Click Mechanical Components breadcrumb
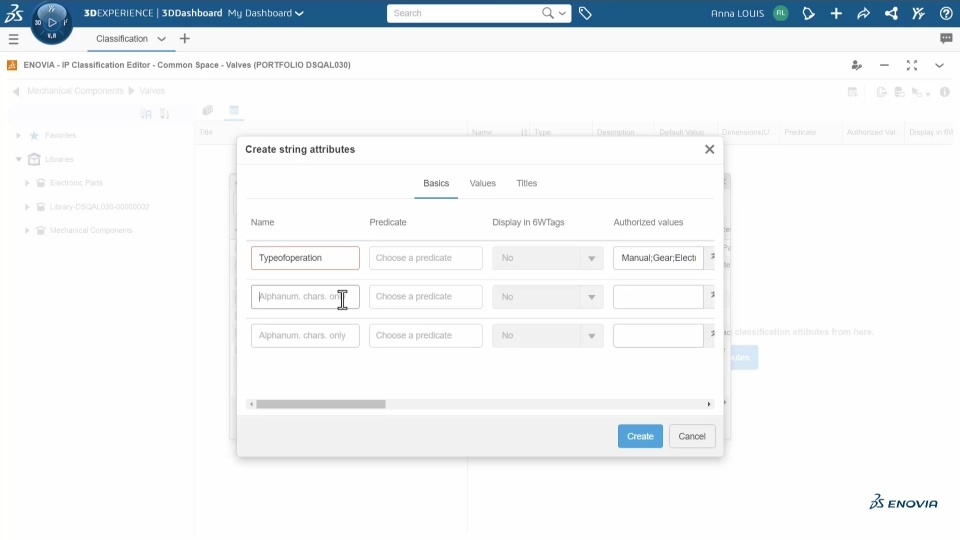 75,91
